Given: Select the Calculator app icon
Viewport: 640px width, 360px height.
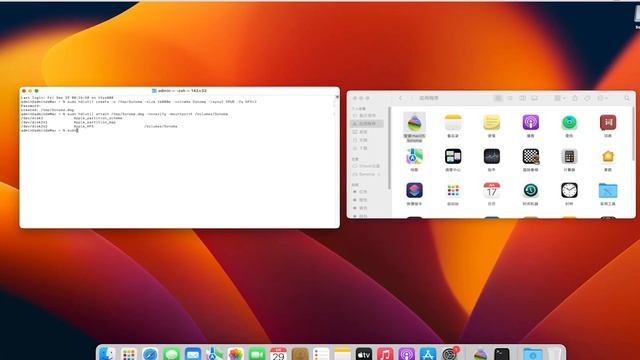Looking at the screenshot, I should pyautogui.click(x=569, y=156).
